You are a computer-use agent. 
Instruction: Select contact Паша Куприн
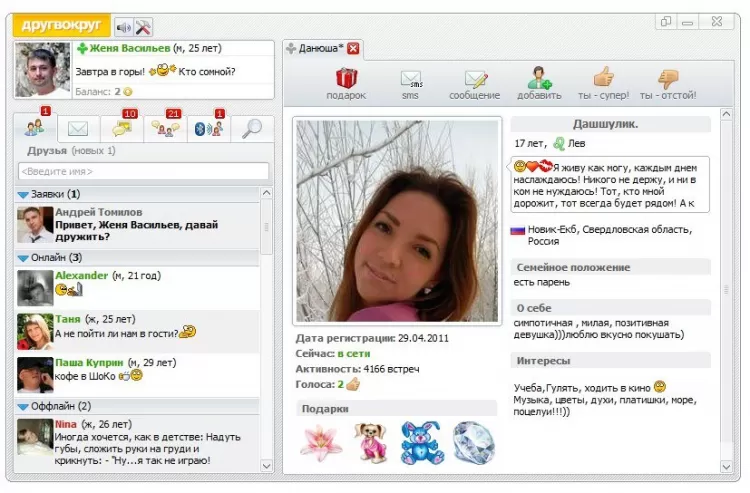pos(138,375)
